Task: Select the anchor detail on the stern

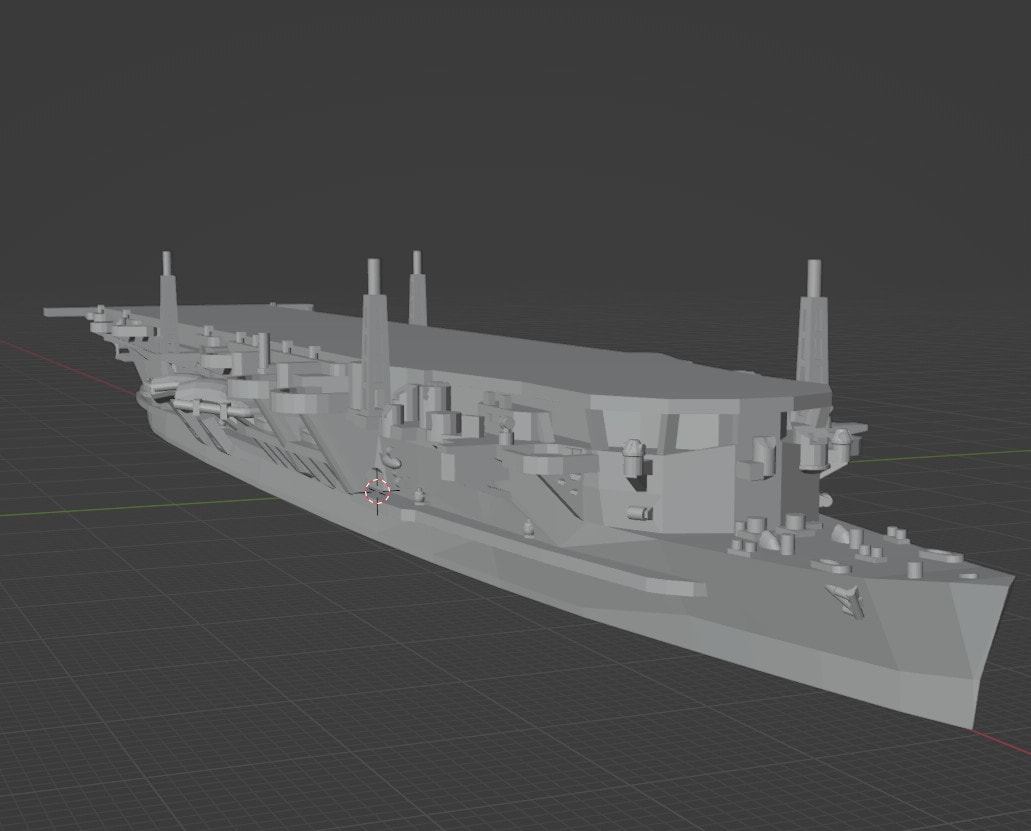Action: [843, 600]
